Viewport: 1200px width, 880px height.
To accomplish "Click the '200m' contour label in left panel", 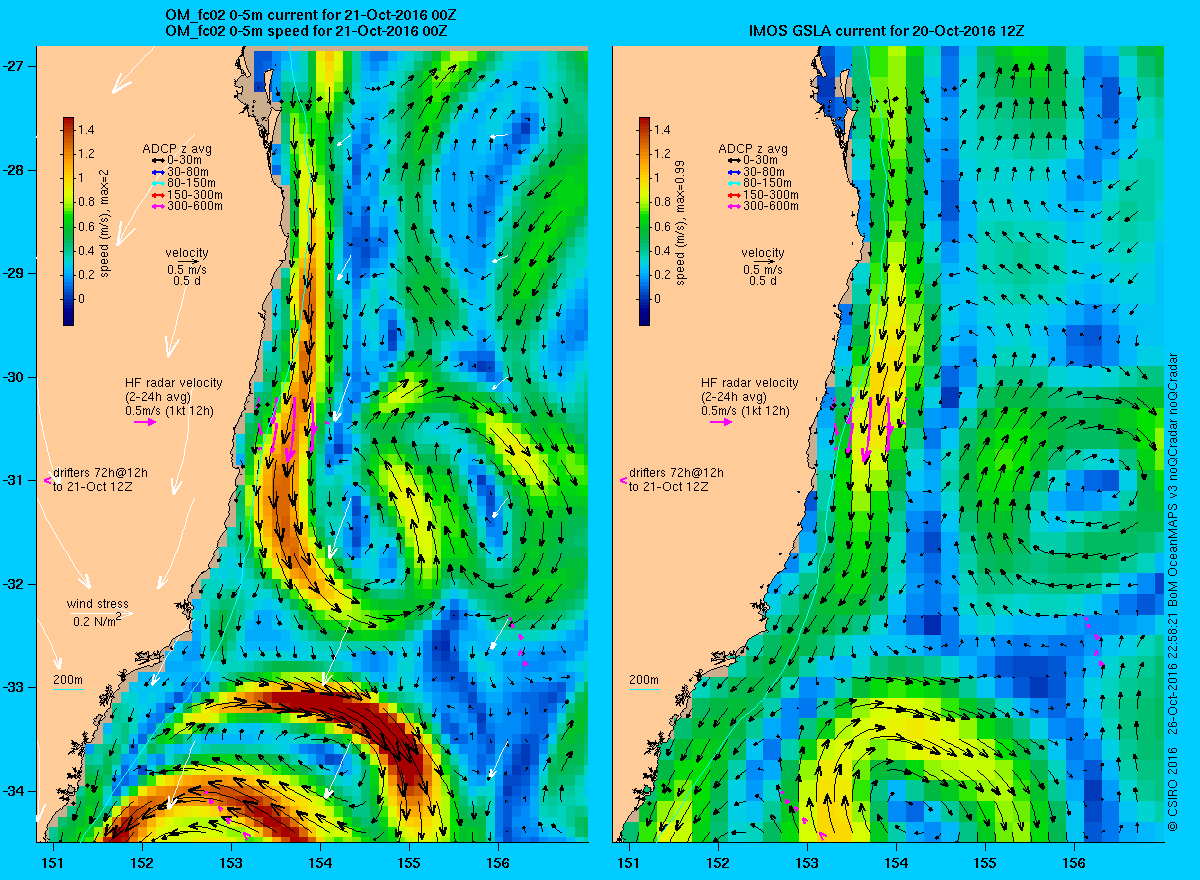I will point(67,681).
